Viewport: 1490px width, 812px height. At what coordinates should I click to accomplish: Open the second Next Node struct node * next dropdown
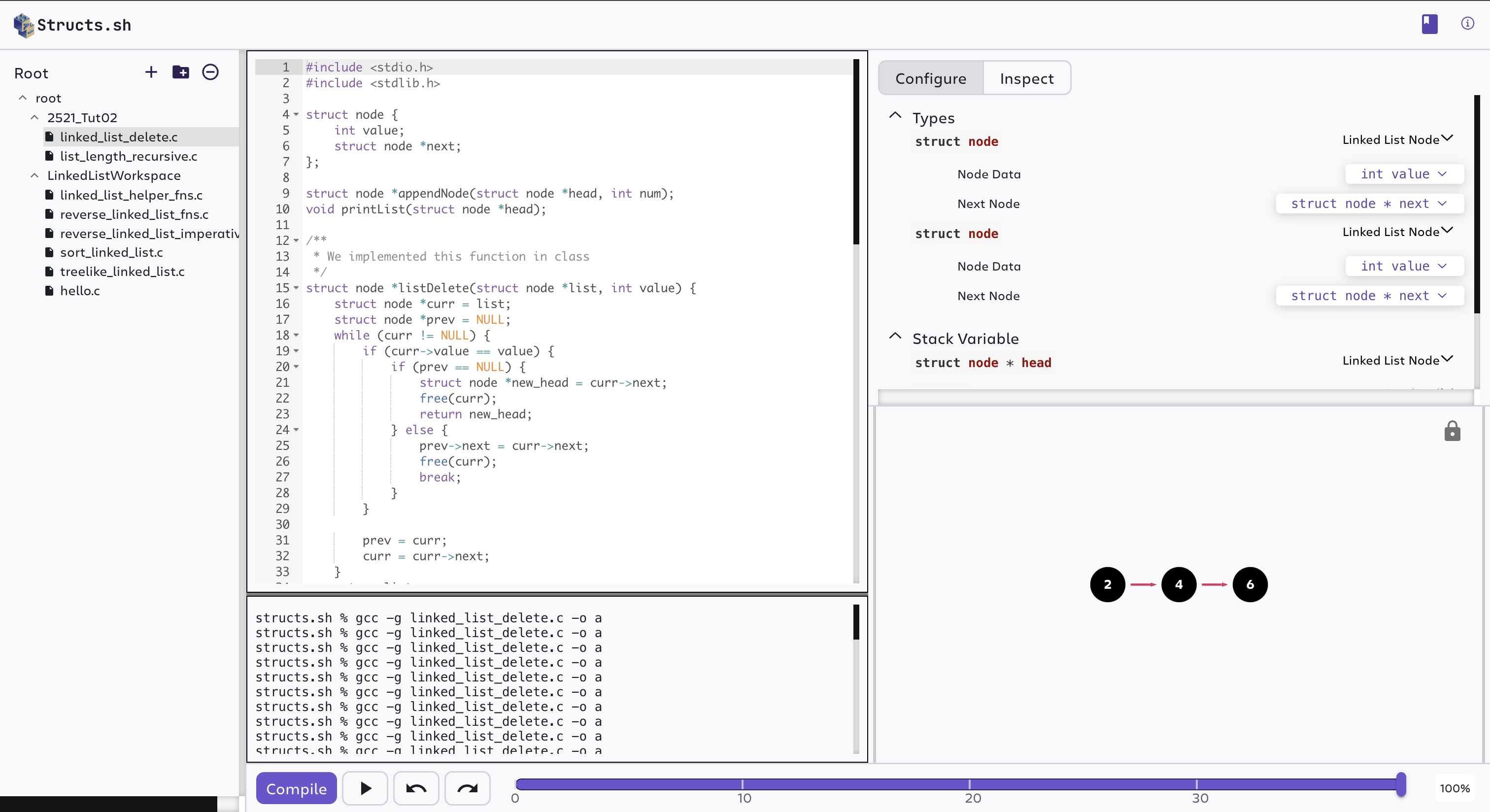tap(1369, 295)
